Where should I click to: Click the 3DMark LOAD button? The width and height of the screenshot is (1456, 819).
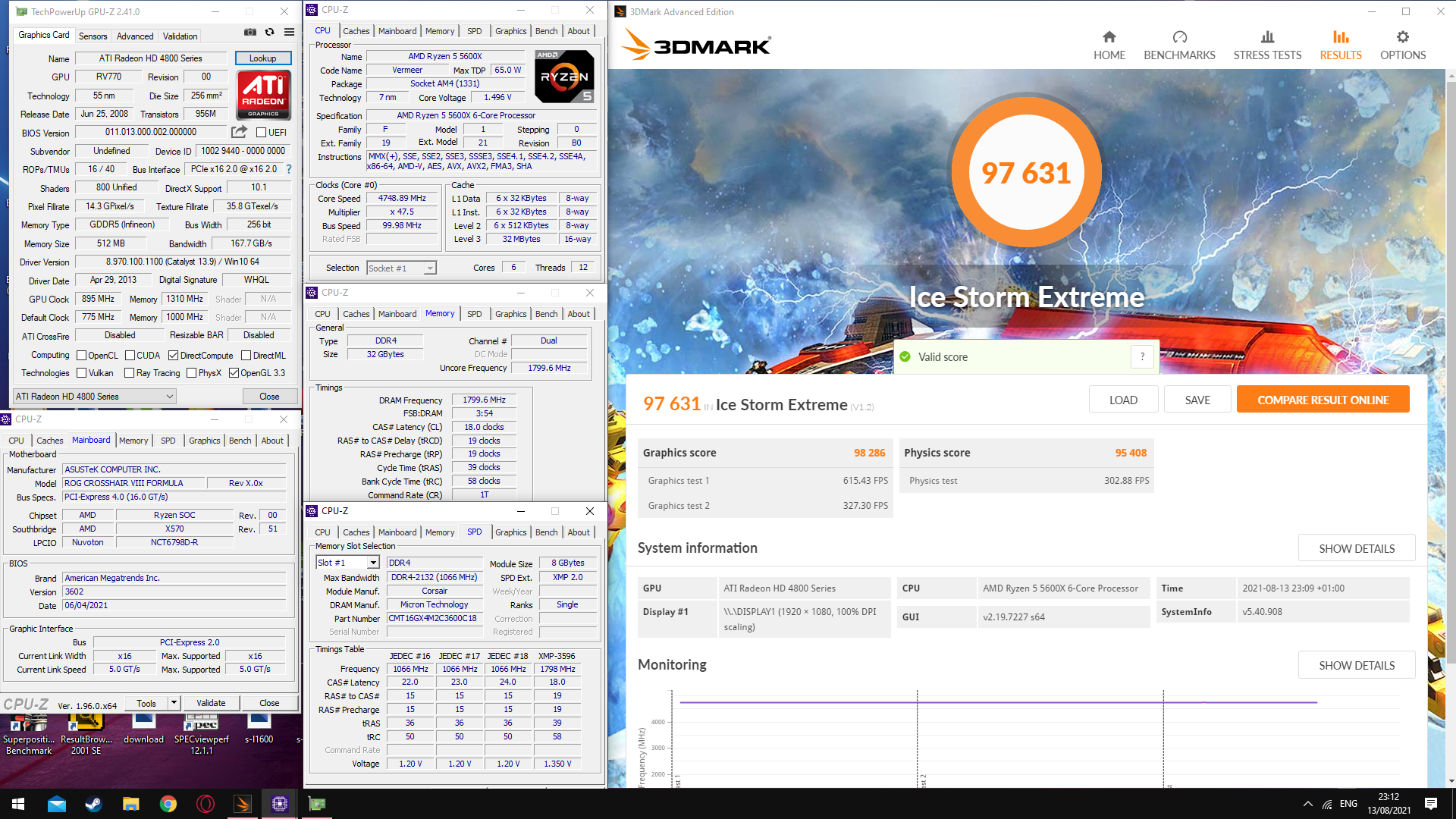tap(1123, 400)
